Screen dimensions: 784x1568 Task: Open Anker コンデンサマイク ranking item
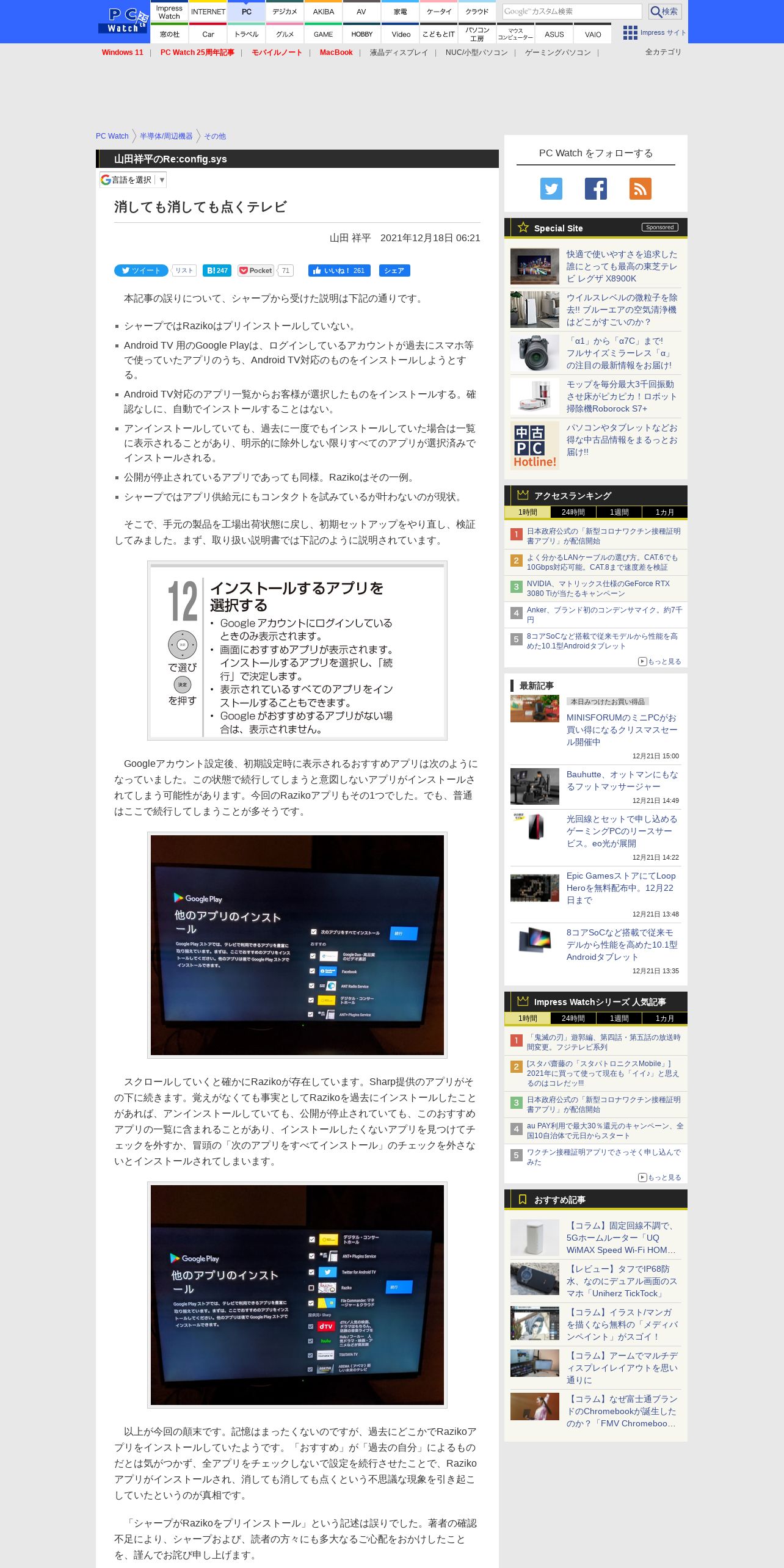pyautogui.click(x=604, y=615)
